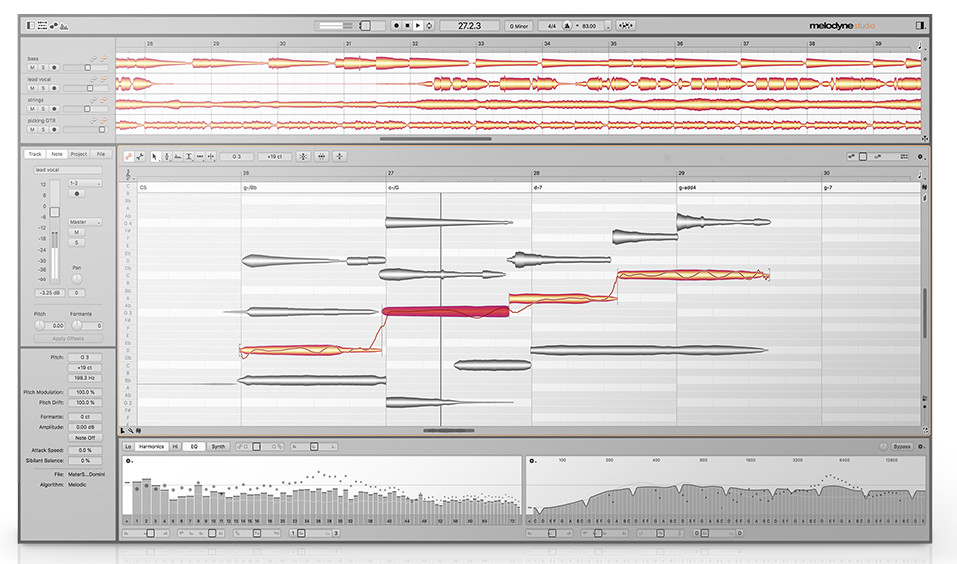
Task: Start playback with the play button
Action: click(x=418, y=26)
